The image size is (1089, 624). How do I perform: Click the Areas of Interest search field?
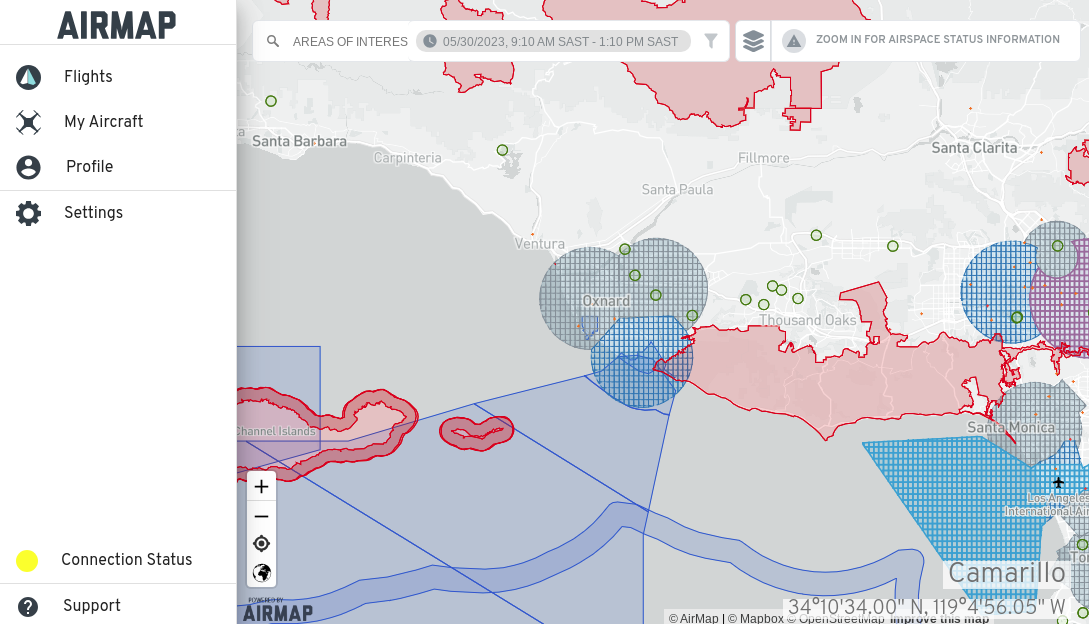pos(350,42)
